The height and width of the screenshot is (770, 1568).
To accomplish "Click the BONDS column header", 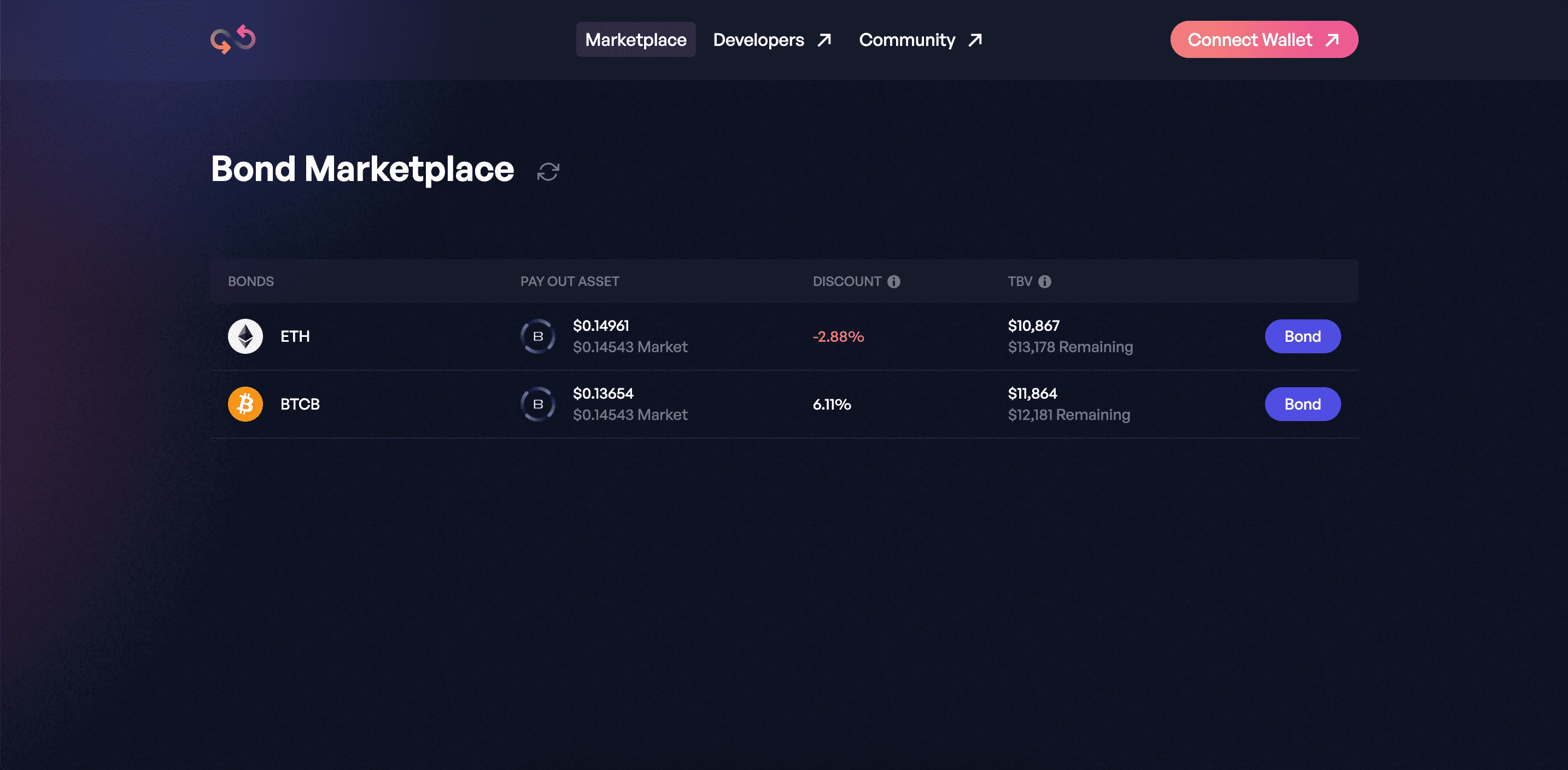I will click(251, 281).
